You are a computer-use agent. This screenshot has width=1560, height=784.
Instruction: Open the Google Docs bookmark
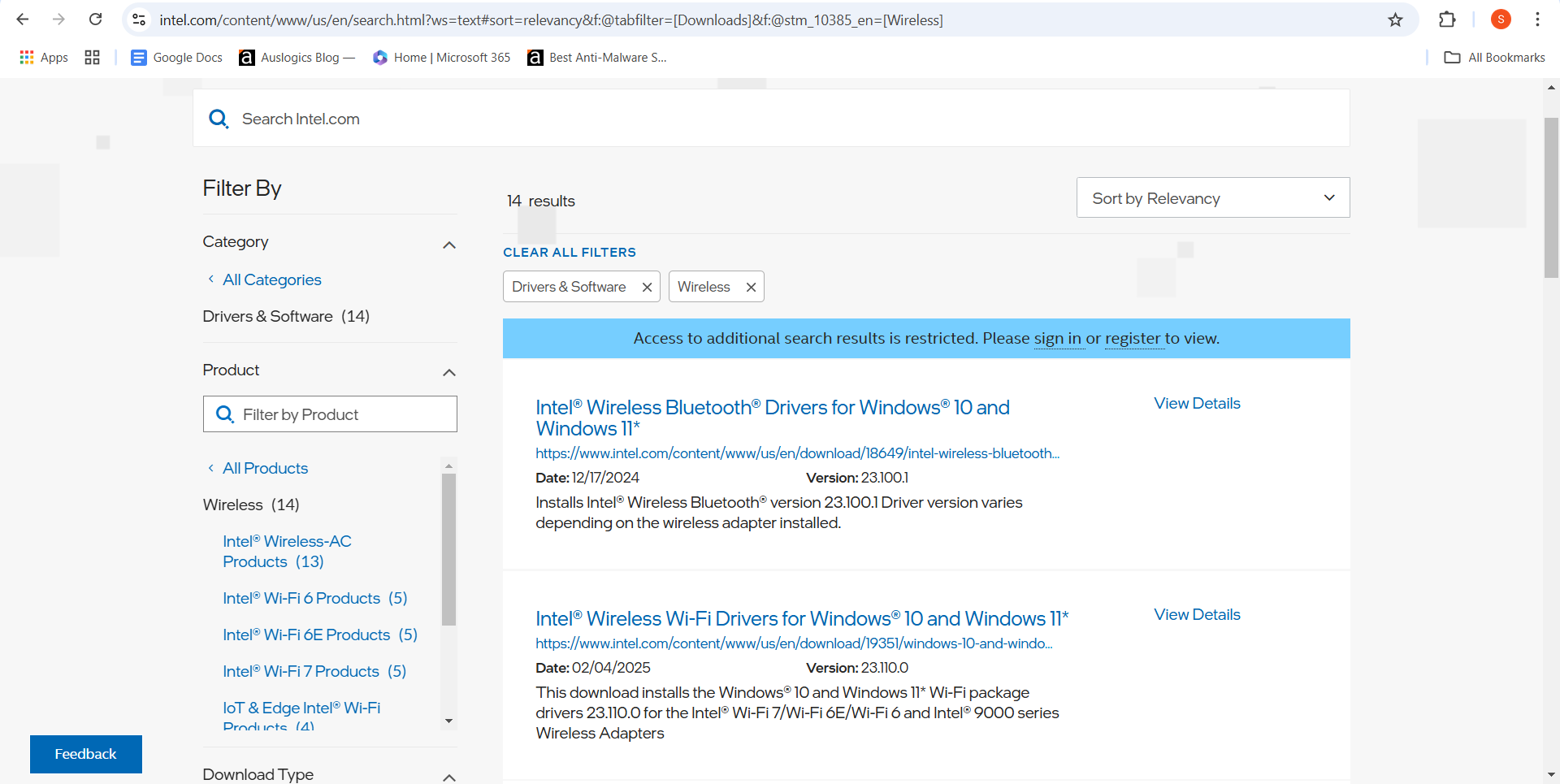click(177, 58)
